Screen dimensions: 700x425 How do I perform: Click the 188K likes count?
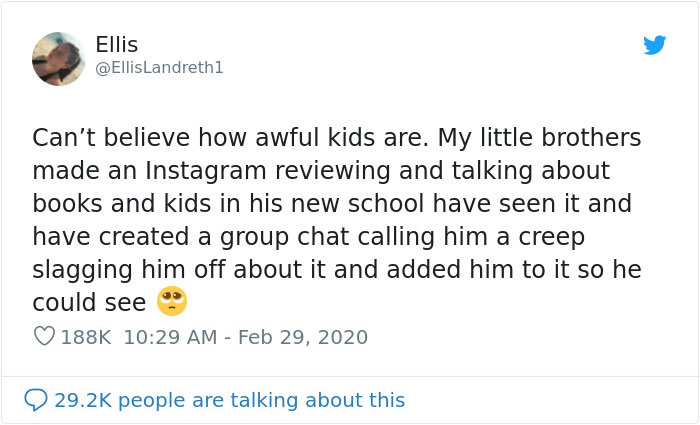coord(86,337)
